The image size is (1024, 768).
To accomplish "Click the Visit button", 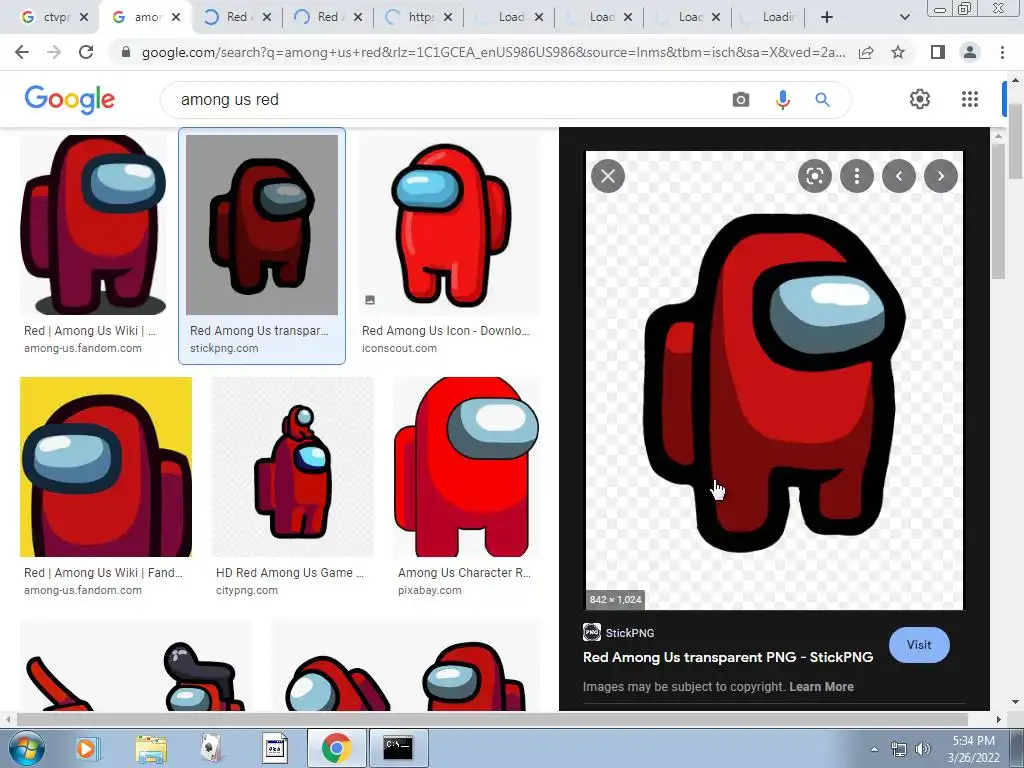I will tap(919, 645).
